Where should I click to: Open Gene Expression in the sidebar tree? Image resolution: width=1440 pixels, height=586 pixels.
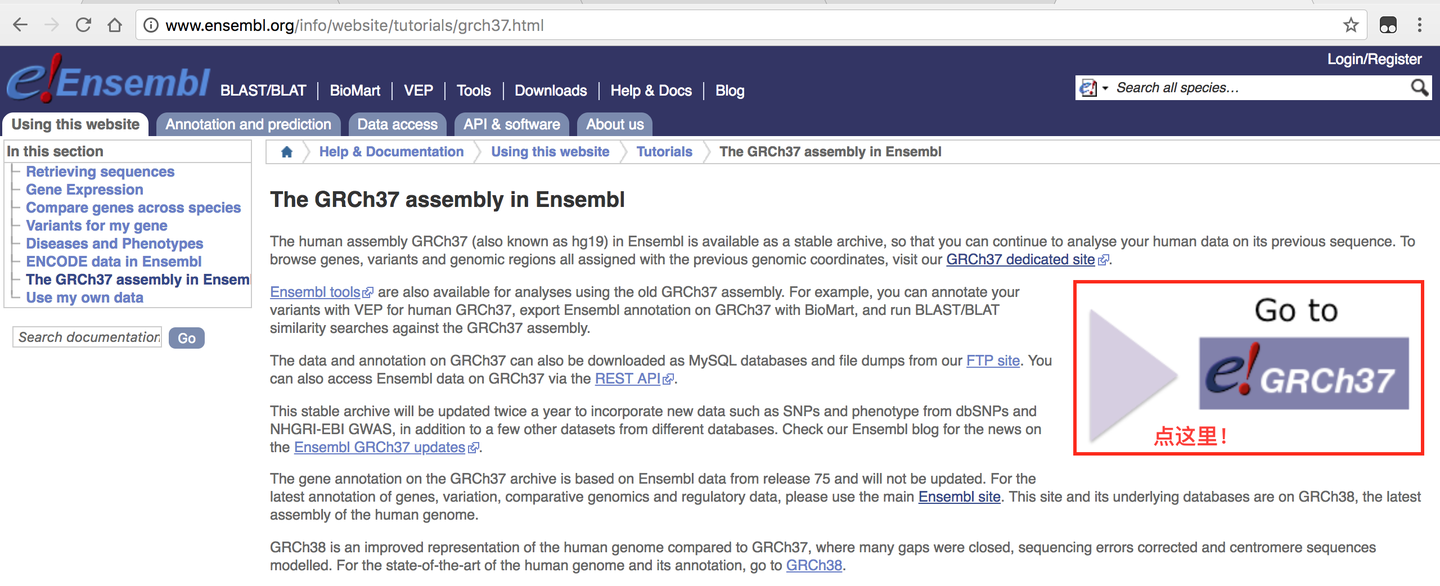[x=84, y=189]
